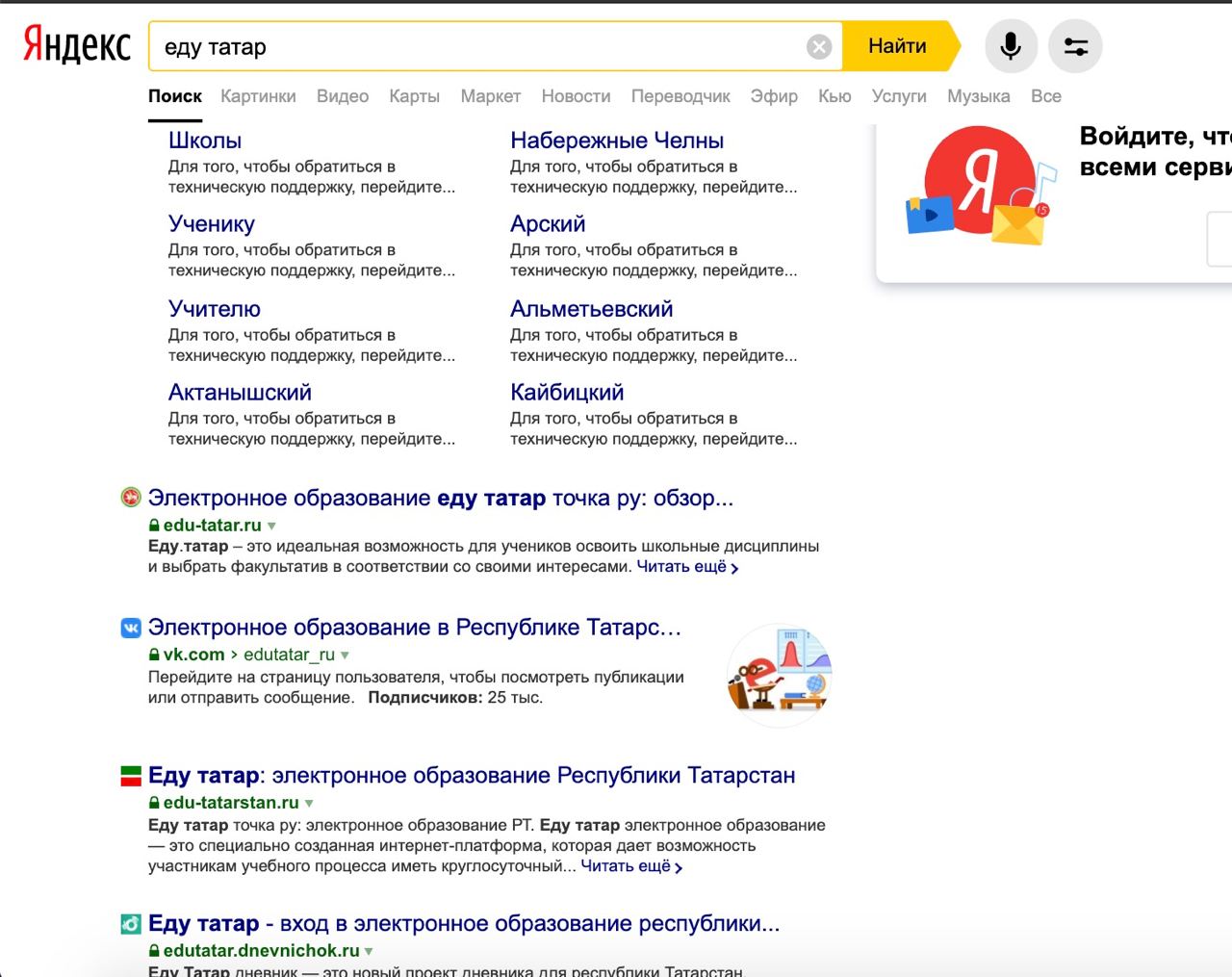Click the lock icon next to vk.com

tap(154, 655)
